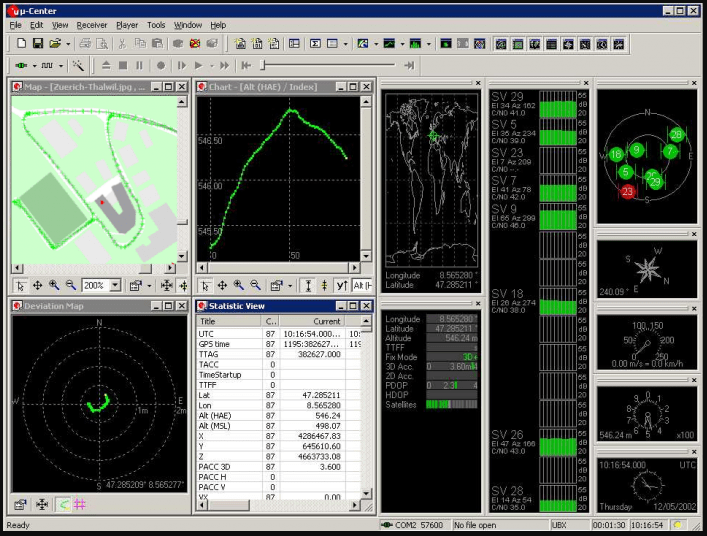707x536 pixels.
Task: Click the Save icon in main toolbar
Action: click(x=37, y=44)
